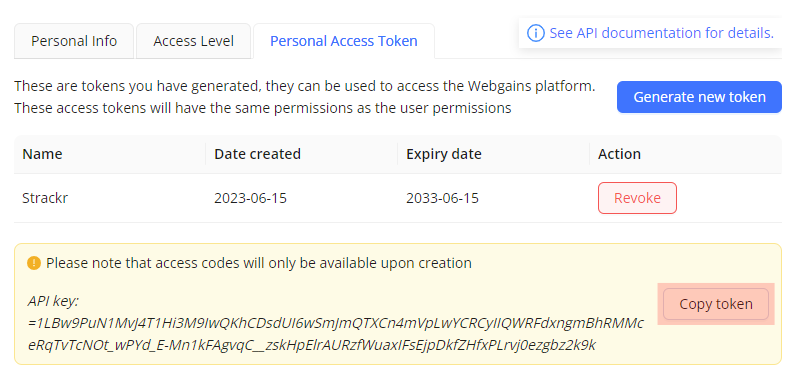The width and height of the screenshot is (798, 385).
Task: Click the Action column header
Action: [x=619, y=154]
